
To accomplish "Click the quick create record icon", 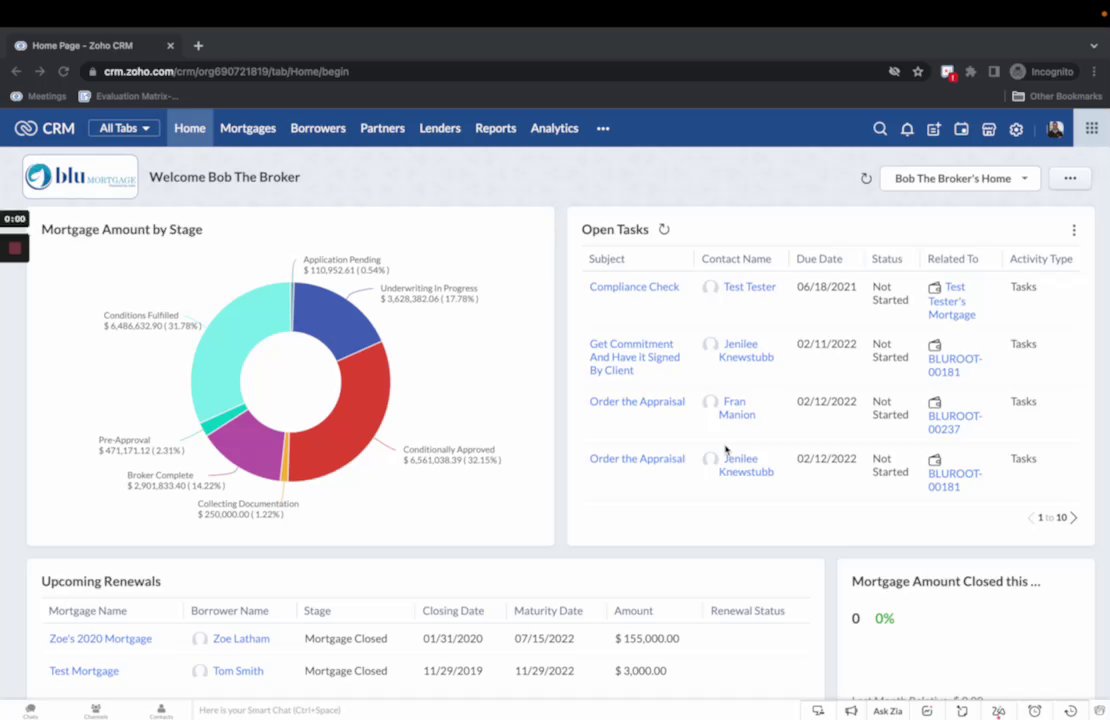I will pos(934,129).
